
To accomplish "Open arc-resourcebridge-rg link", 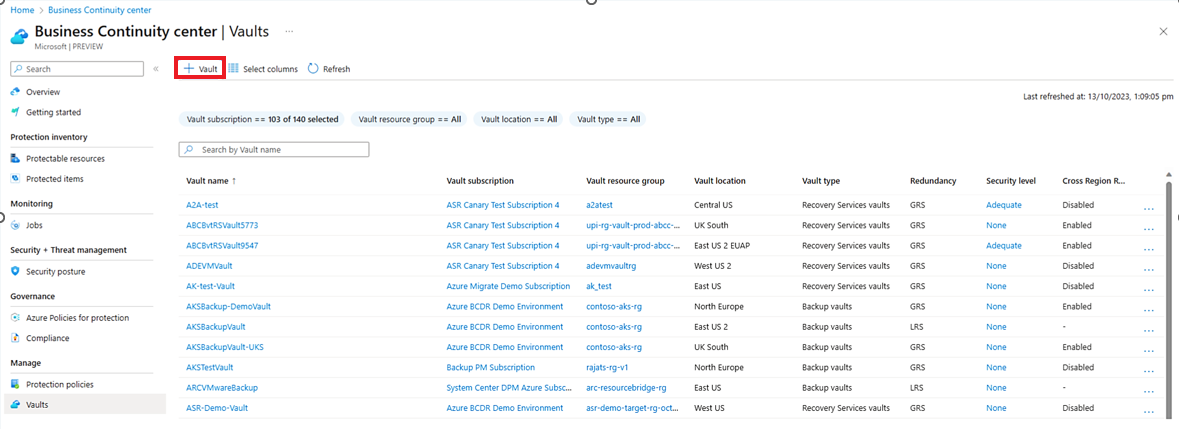I will (x=628, y=388).
